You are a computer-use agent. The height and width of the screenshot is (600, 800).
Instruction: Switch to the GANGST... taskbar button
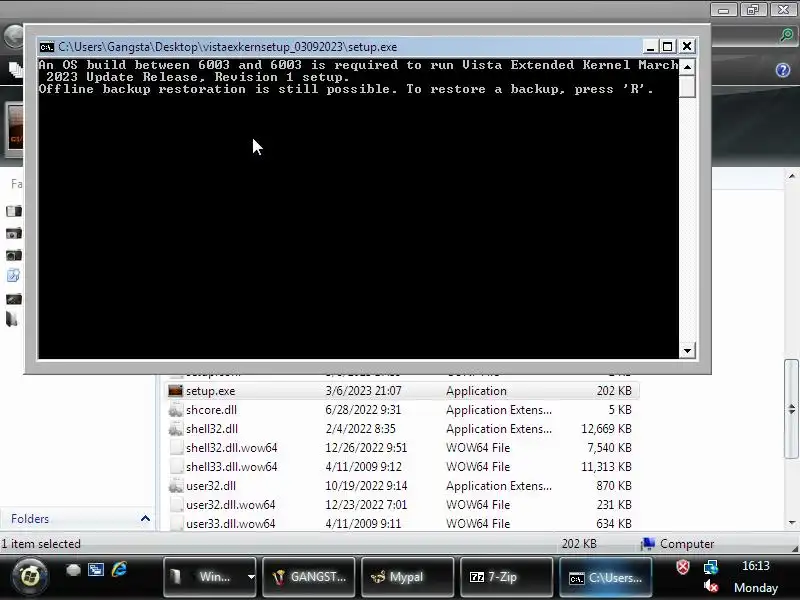click(x=309, y=577)
